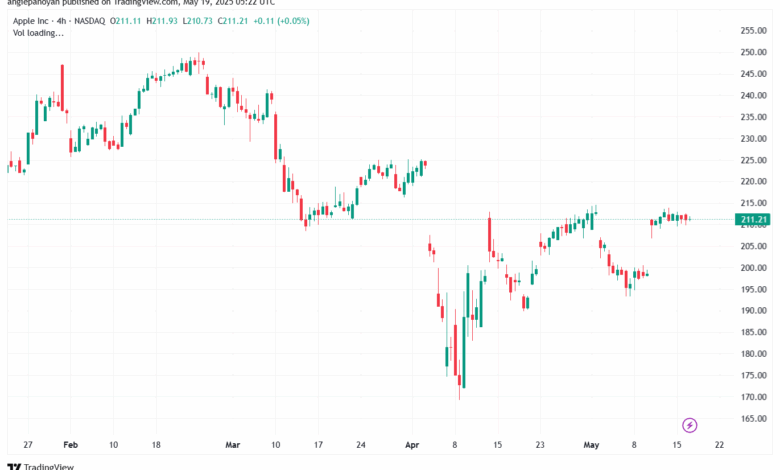Viewport: 780px width, 470px height.
Task: Click the 4h interval label in legend
Action: coord(61,21)
